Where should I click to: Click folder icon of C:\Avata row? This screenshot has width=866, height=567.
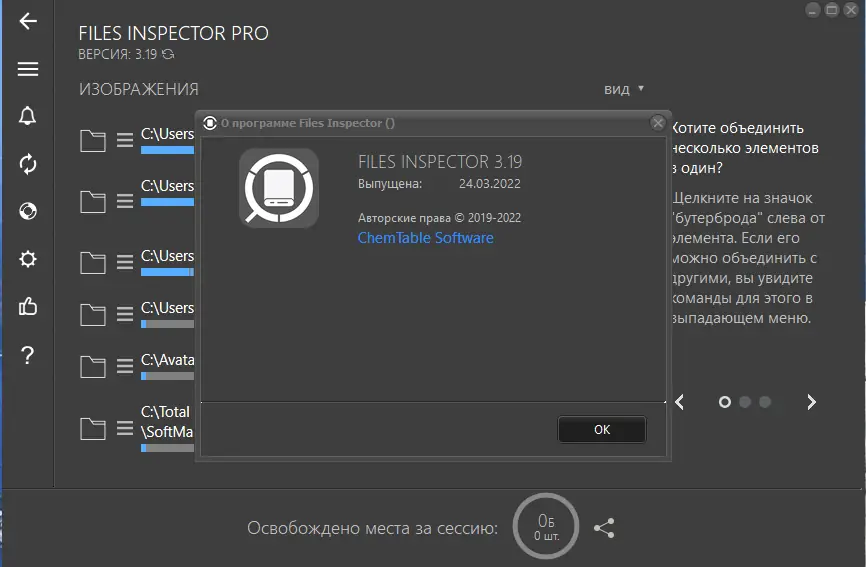point(93,367)
